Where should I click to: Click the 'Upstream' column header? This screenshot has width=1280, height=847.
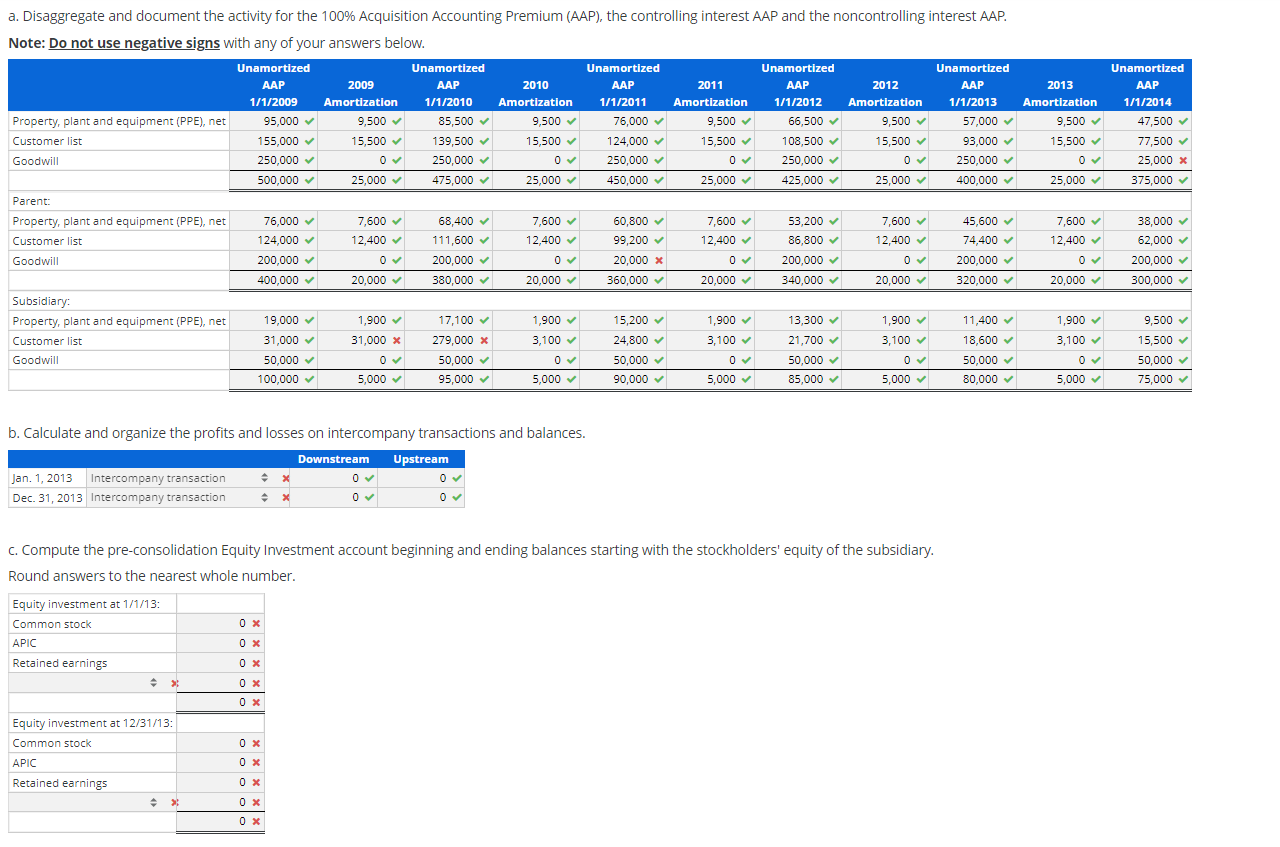[421, 459]
